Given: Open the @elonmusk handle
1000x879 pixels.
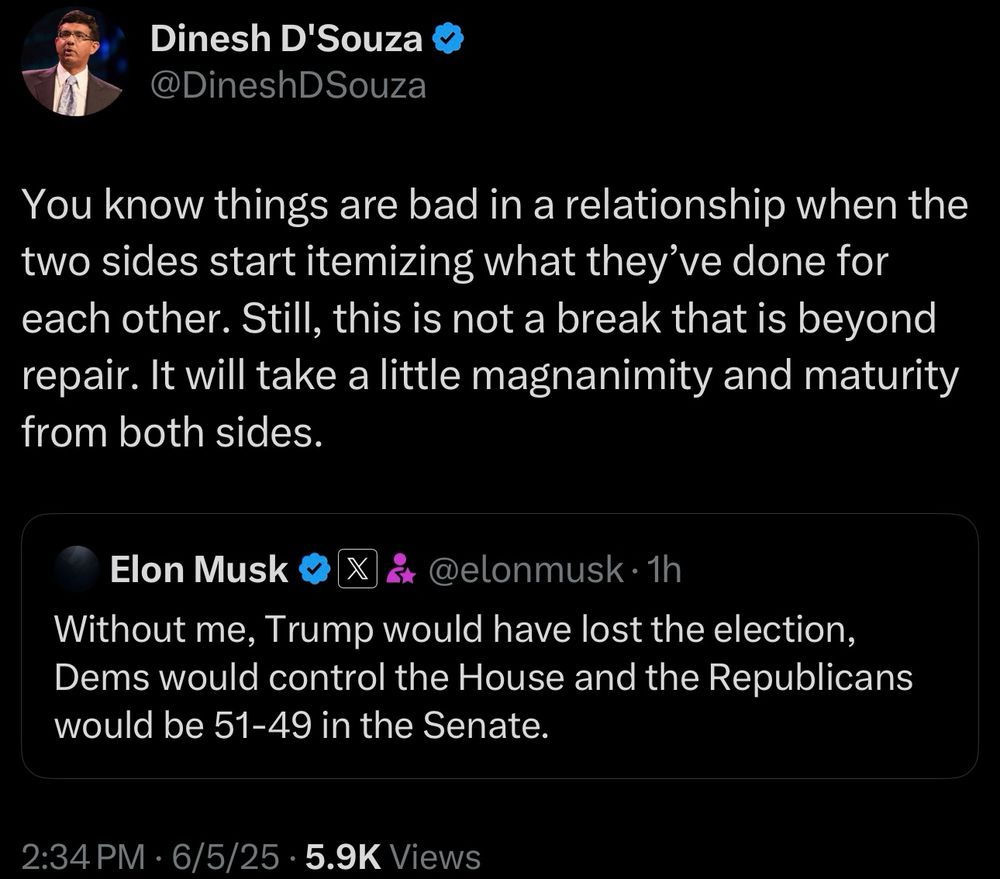Looking at the screenshot, I should (x=526, y=569).
